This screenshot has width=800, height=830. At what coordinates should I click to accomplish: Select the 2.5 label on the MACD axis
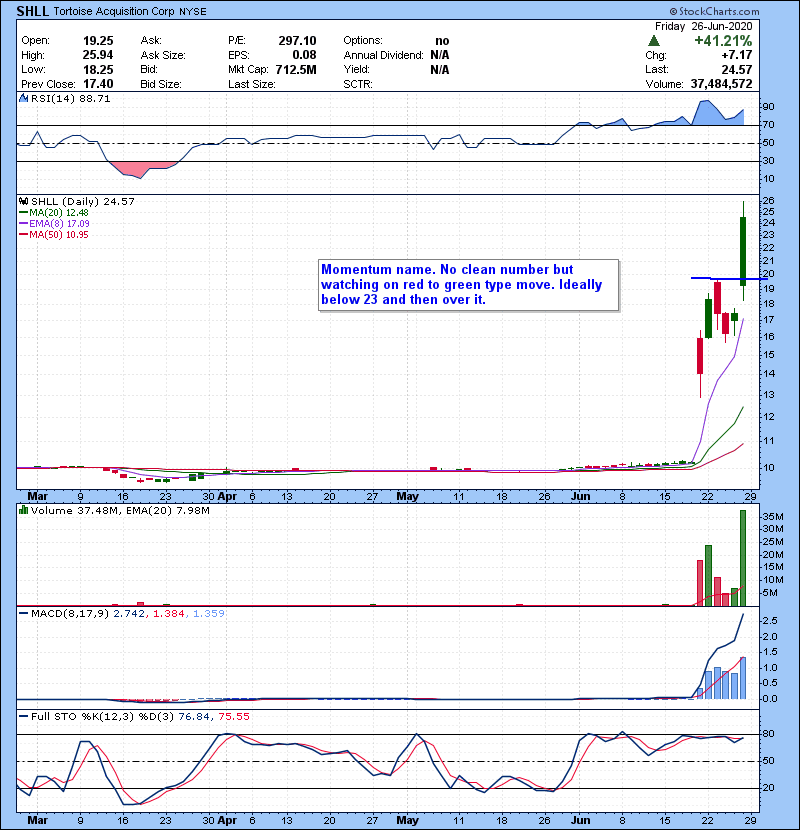pyautogui.click(x=771, y=620)
